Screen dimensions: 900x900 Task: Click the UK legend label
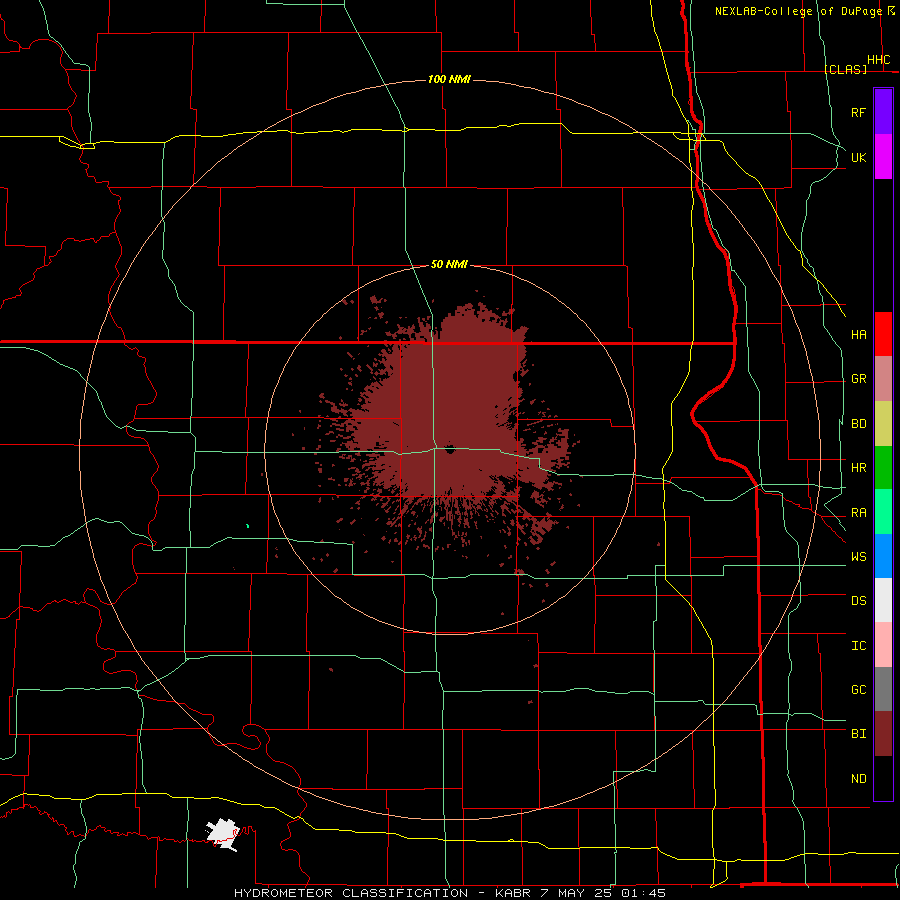tap(858, 157)
